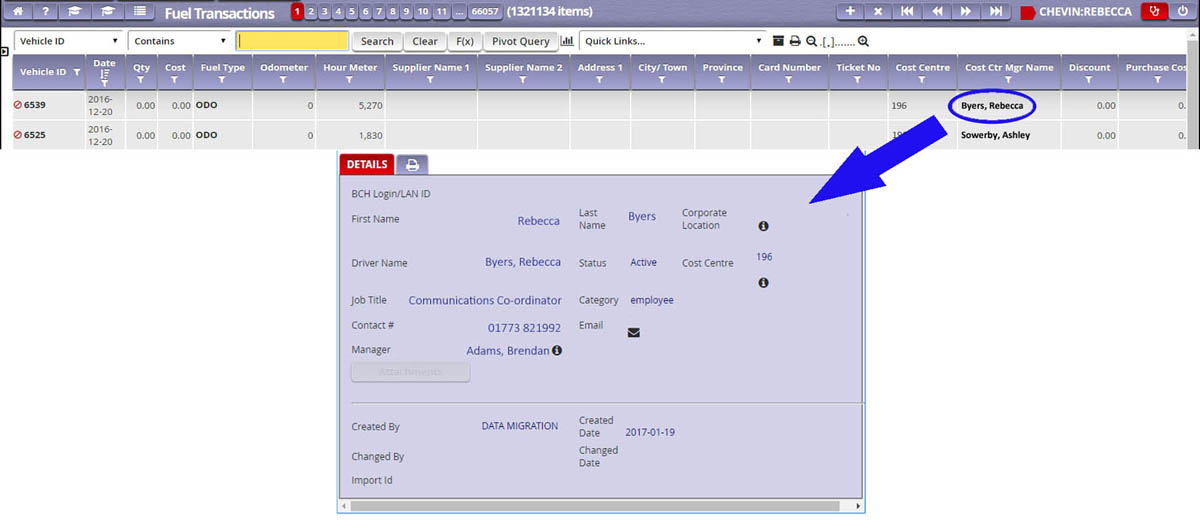Click the Email envelope icon

[633, 333]
